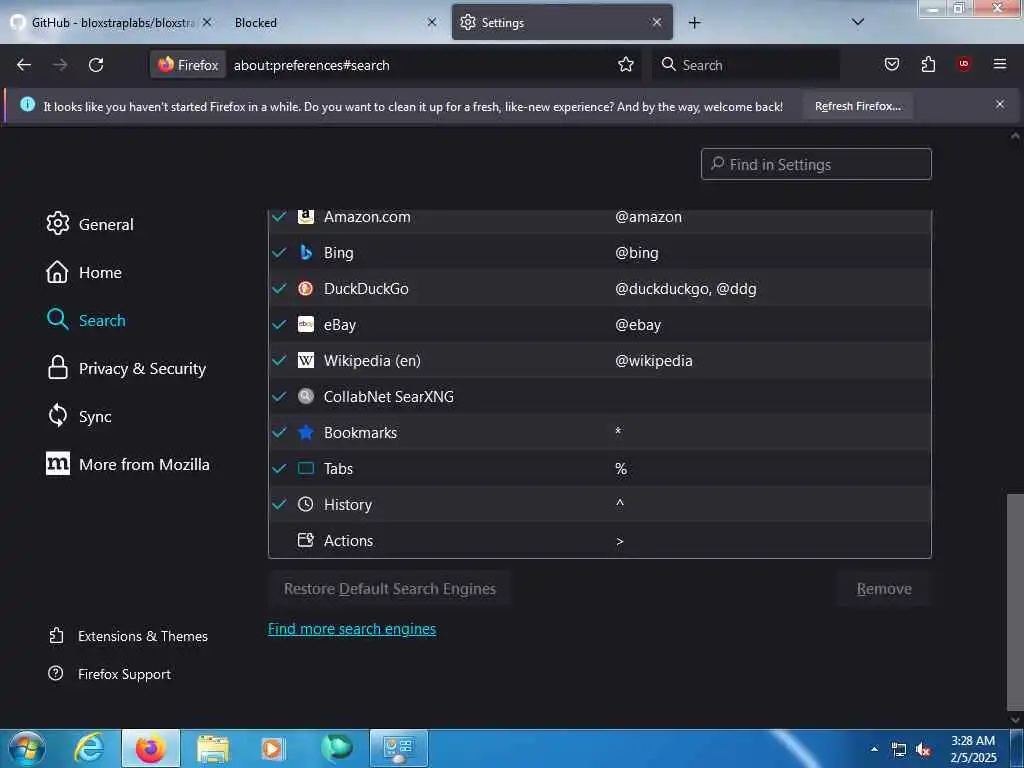Open the Firefox application menu
Viewport: 1024px width, 768px height.
point(1000,64)
